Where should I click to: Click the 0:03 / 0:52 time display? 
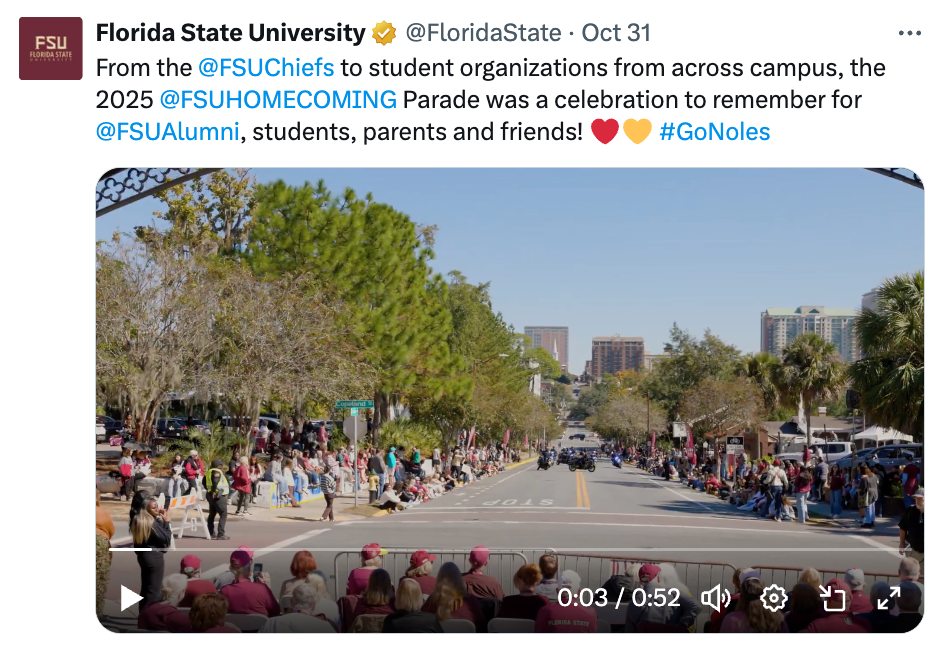[x=618, y=598]
